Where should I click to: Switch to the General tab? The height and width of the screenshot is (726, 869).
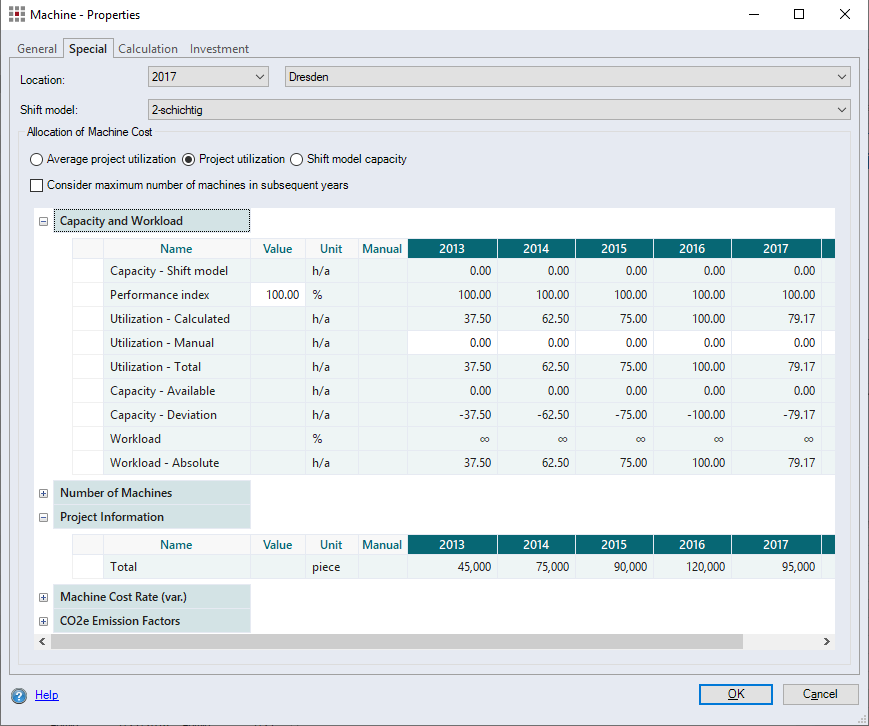37,49
